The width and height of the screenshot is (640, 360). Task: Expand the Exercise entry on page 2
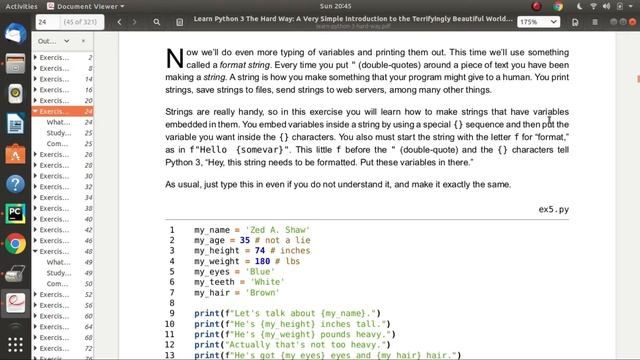click(36, 58)
